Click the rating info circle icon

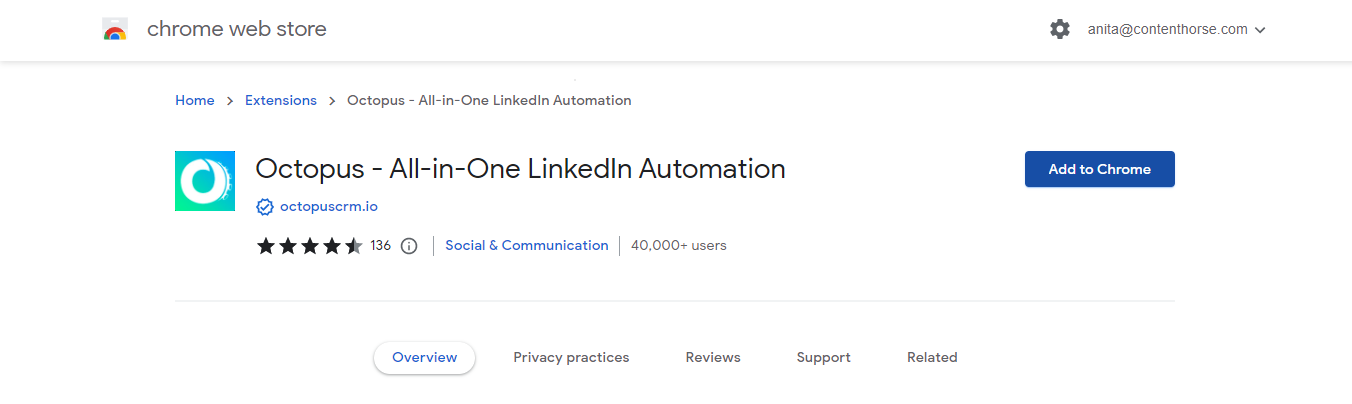point(409,246)
